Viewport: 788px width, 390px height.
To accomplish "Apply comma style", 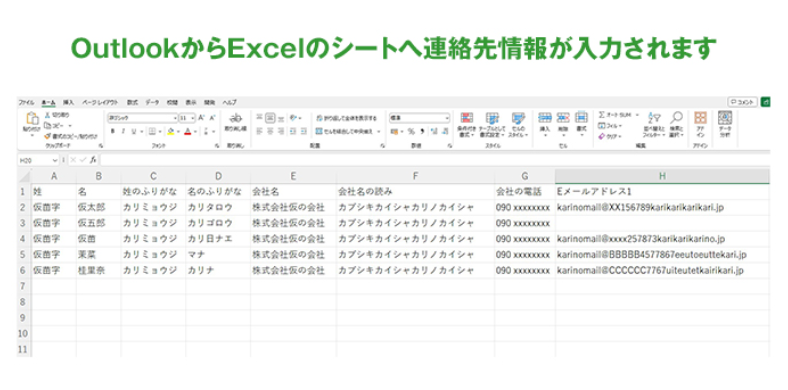I will coord(422,131).
